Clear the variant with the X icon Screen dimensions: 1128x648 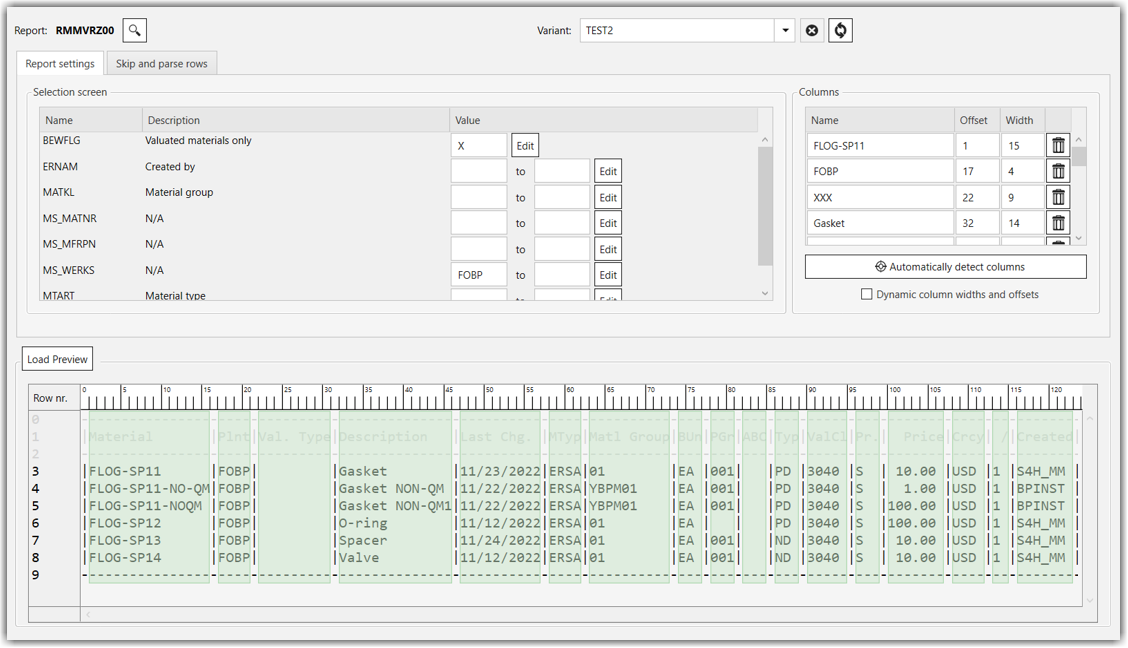(x=812, y=31)
